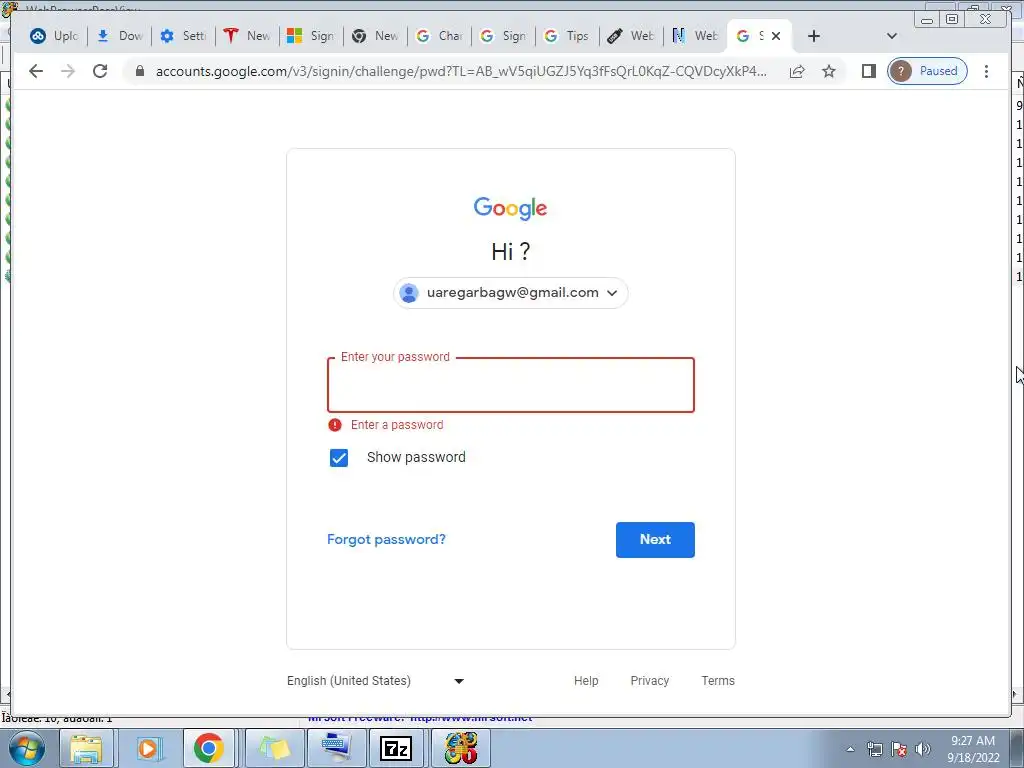Click the network tray icon
Screen dimensions: 1024x768
[x=874, y=749]
